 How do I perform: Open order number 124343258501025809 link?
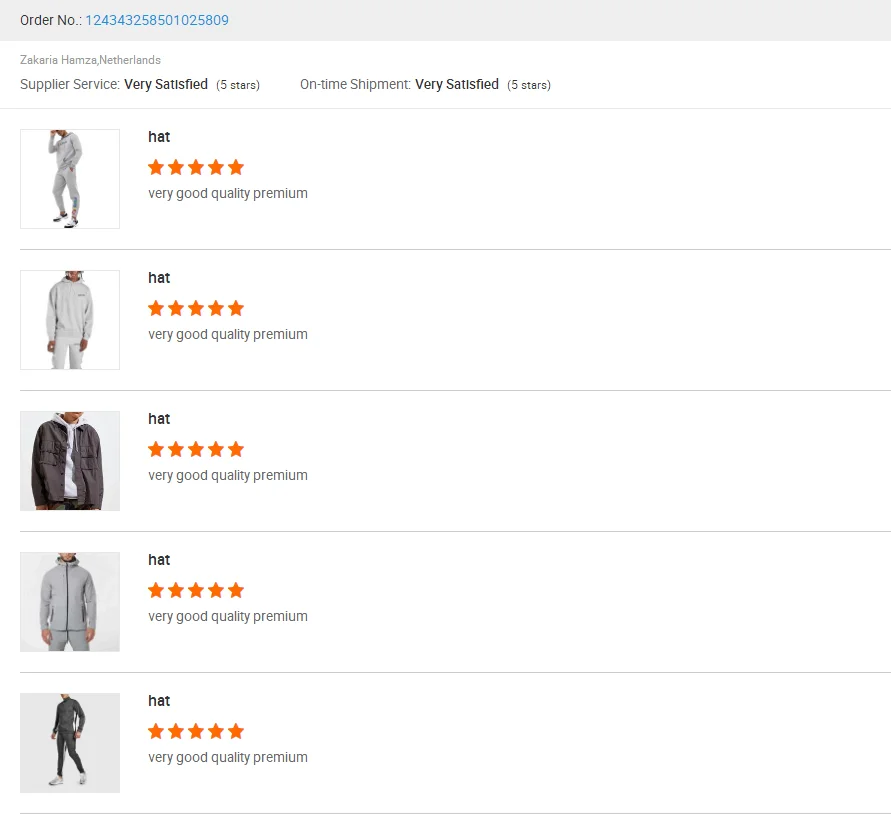[156, 20]
